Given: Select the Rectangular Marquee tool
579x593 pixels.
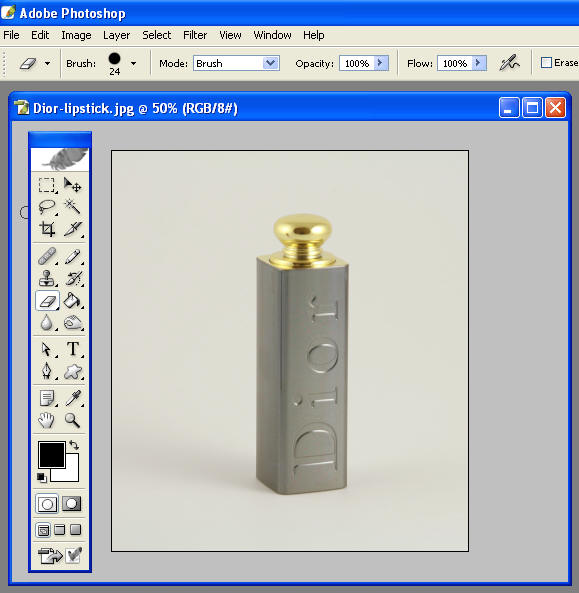Looking at the screenshot, I should [x=47, y=185].
